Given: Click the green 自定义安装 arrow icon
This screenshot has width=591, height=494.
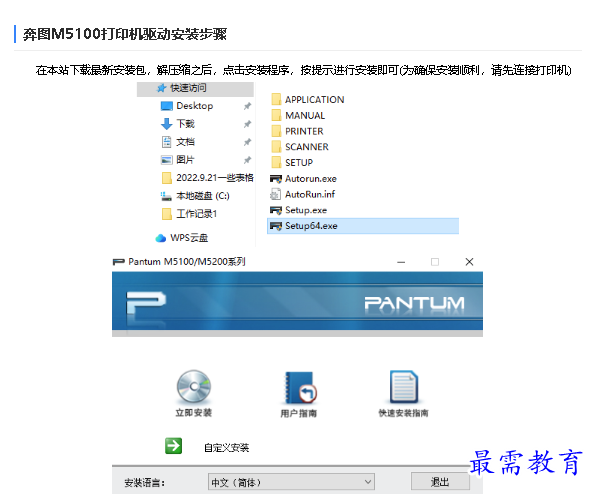Looking at the screenshot, I should [x=173, y=446].
